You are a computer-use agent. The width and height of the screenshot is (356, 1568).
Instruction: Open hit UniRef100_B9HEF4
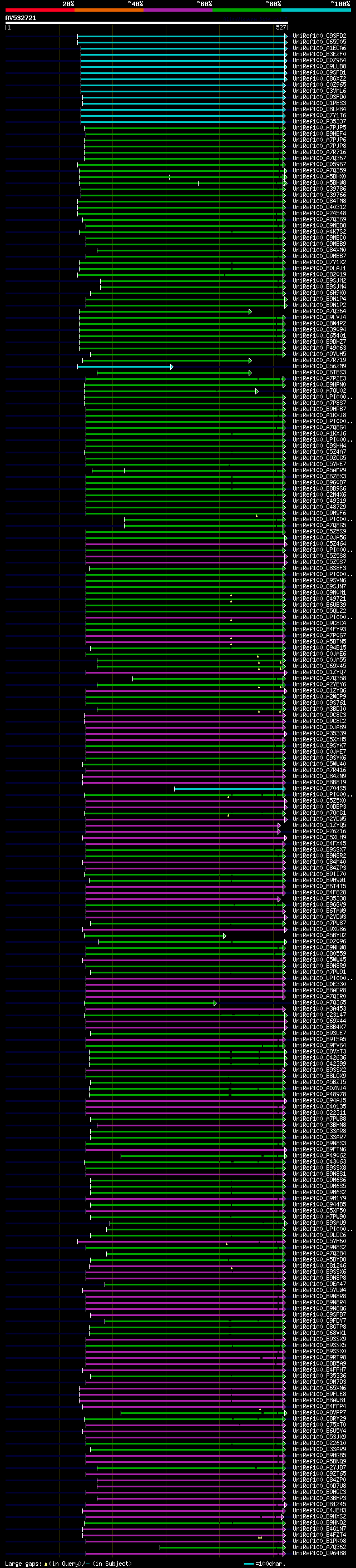click(319, 134)
